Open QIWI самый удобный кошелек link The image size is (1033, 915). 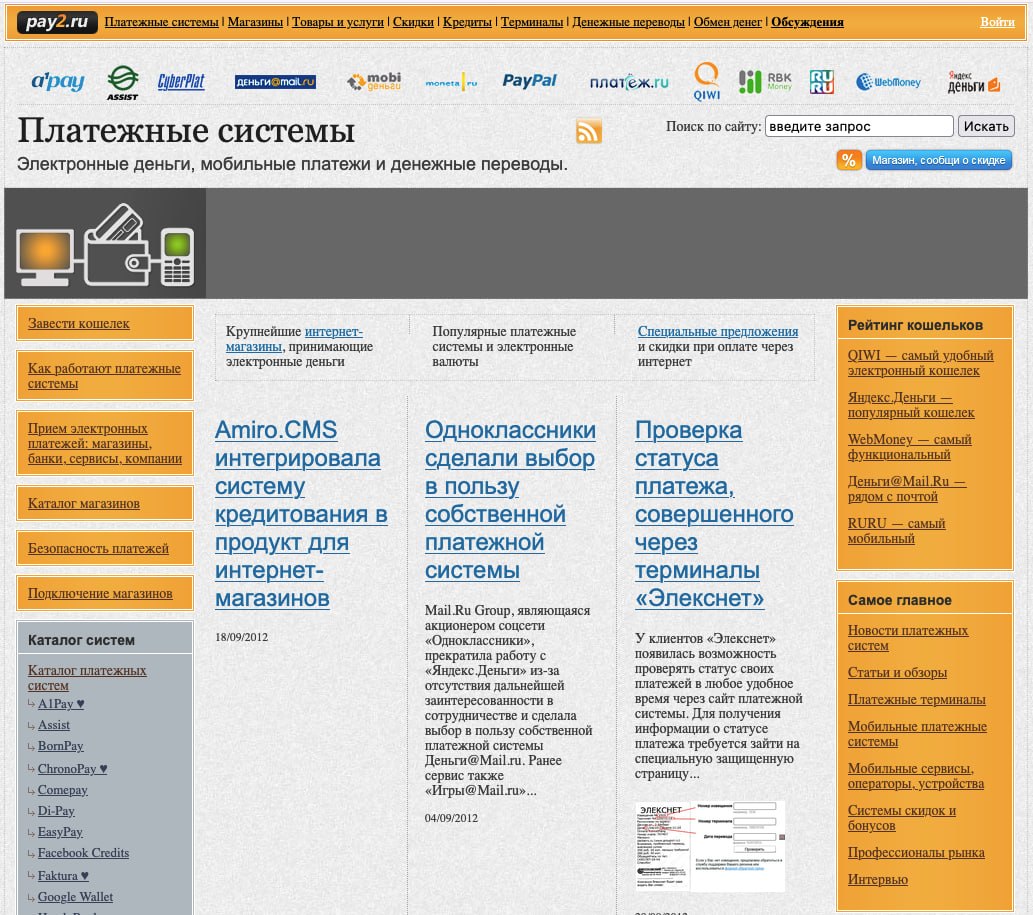[920, 363]
